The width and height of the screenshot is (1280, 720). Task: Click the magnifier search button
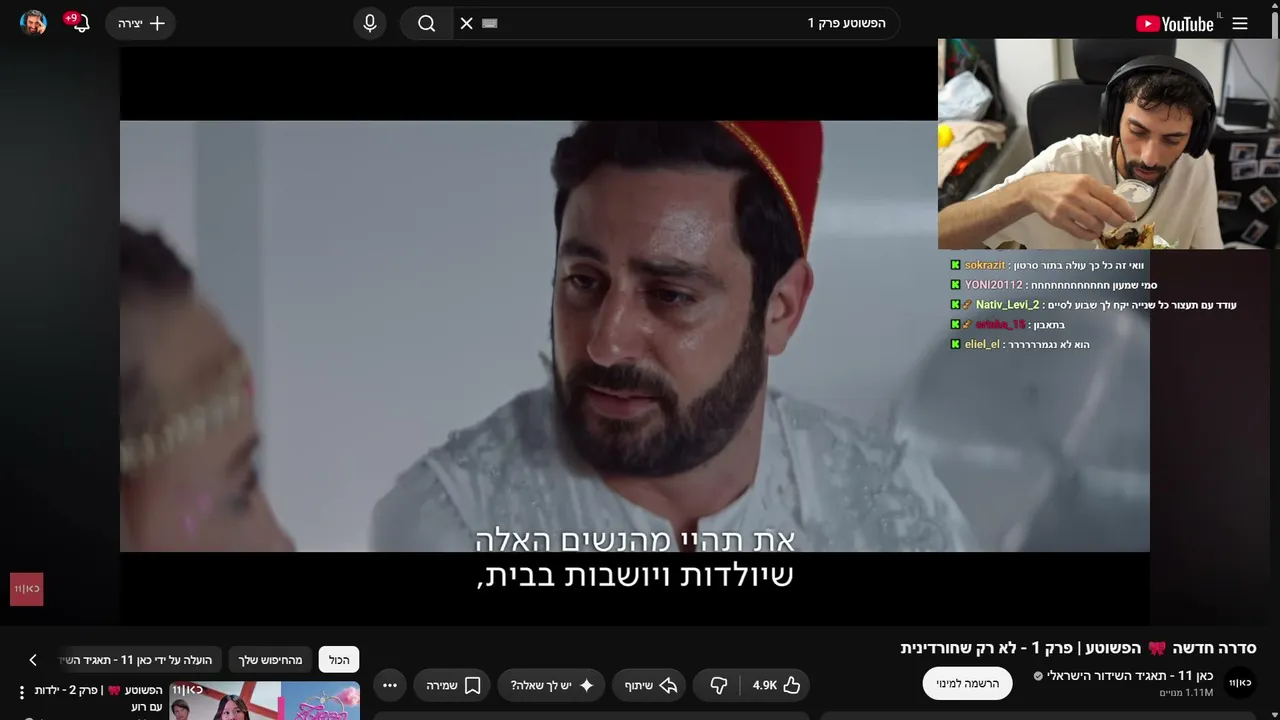click(x=427, y=23)
